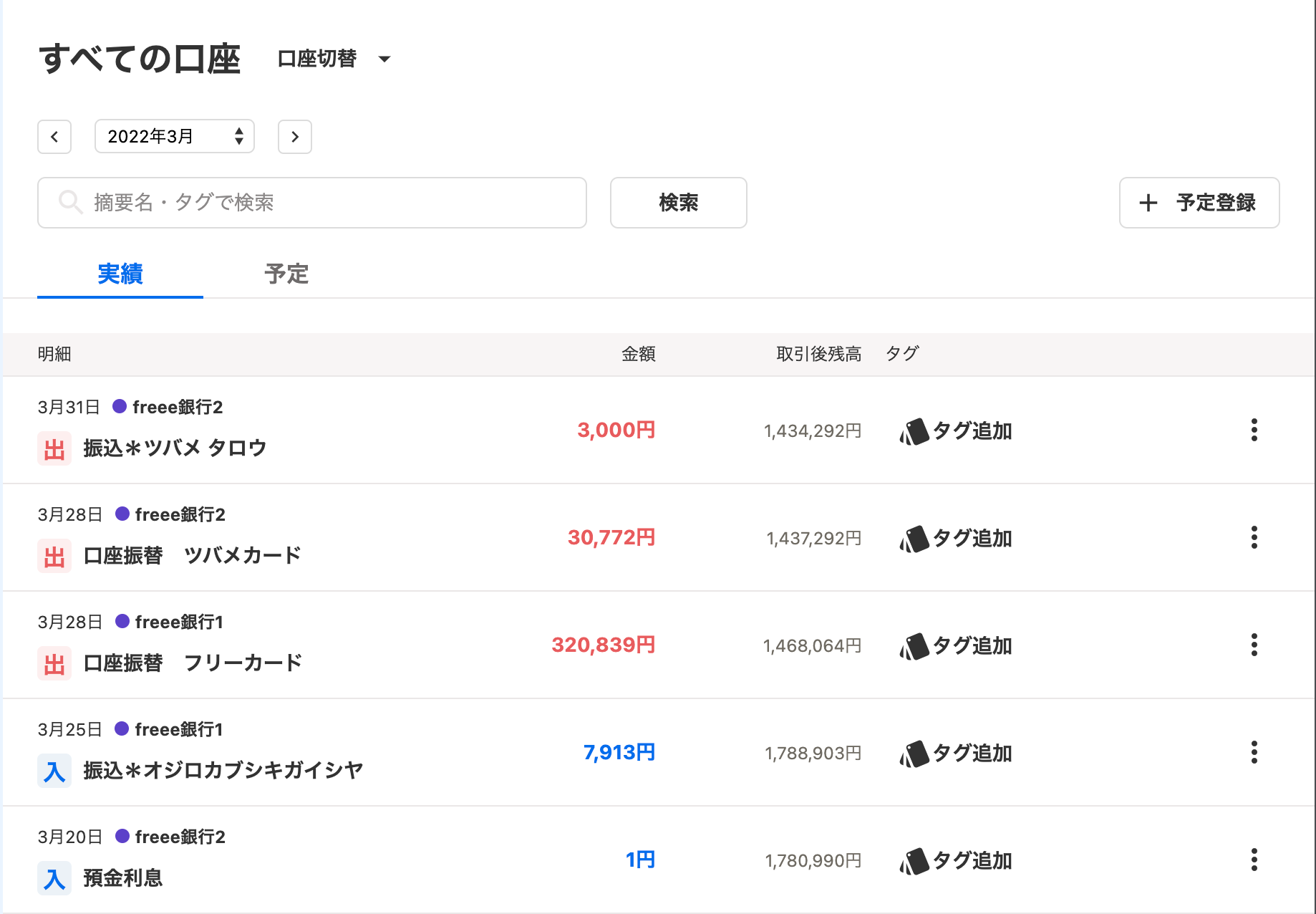This screenshot has width=1316, height=914.
Task: Click the 30,772円 amount
Action: 611,537
